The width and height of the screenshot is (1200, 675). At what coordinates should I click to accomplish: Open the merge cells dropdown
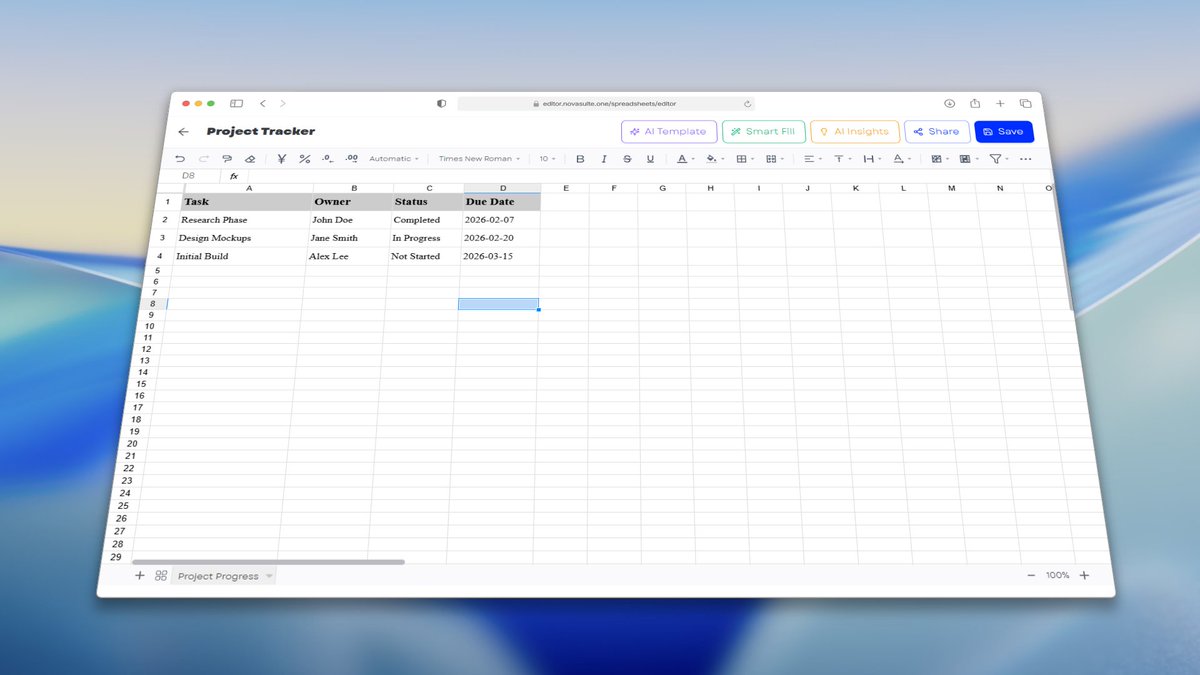(773, 159)
